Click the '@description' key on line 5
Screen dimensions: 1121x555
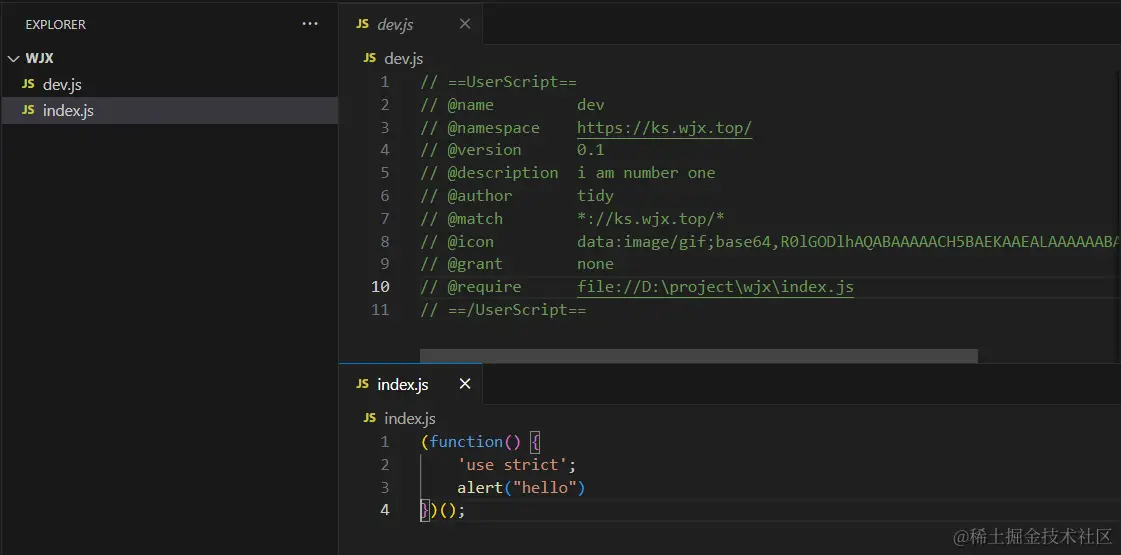click(503, 173)
